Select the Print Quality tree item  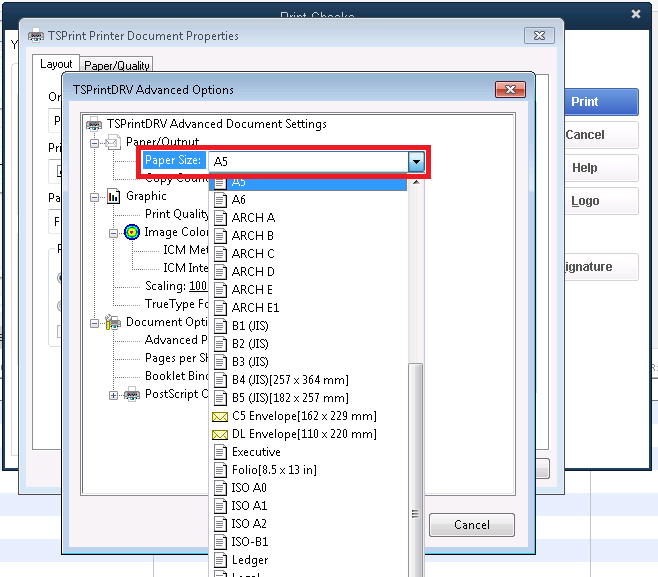point(176,214)
